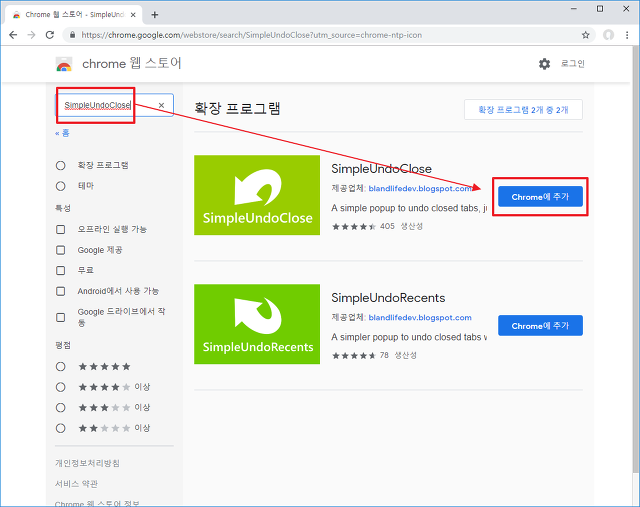Click the 확장 프로그램 2개 중 2개 button
The height and width of the screenshot is (507, 640).
click(x=523, y=110)
